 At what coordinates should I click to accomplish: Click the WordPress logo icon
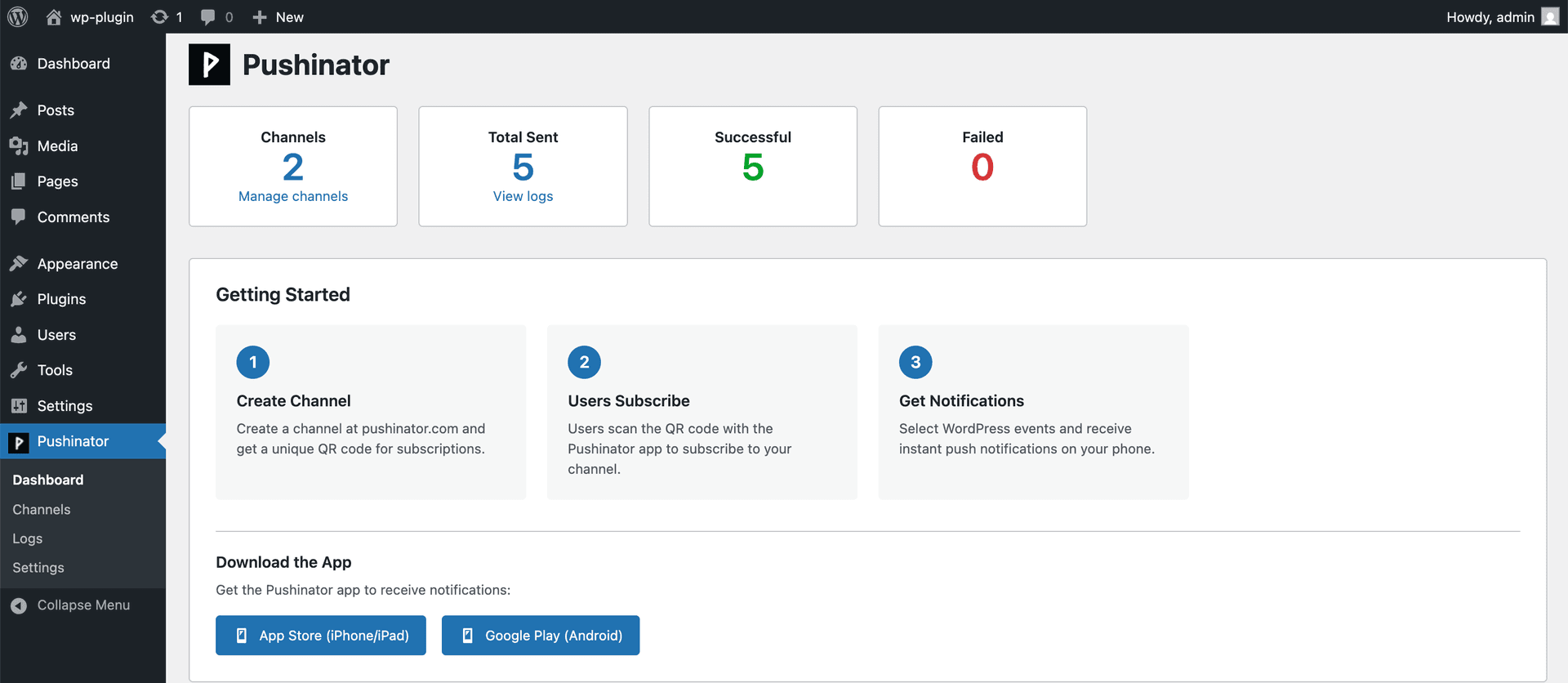18,16
